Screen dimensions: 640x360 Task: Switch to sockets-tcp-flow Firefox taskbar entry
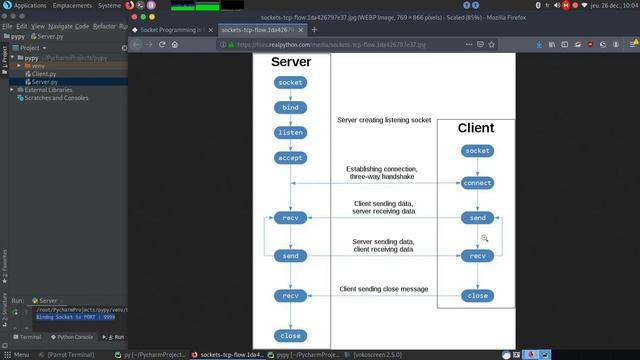pyautogui.click(x=228, y=355)
